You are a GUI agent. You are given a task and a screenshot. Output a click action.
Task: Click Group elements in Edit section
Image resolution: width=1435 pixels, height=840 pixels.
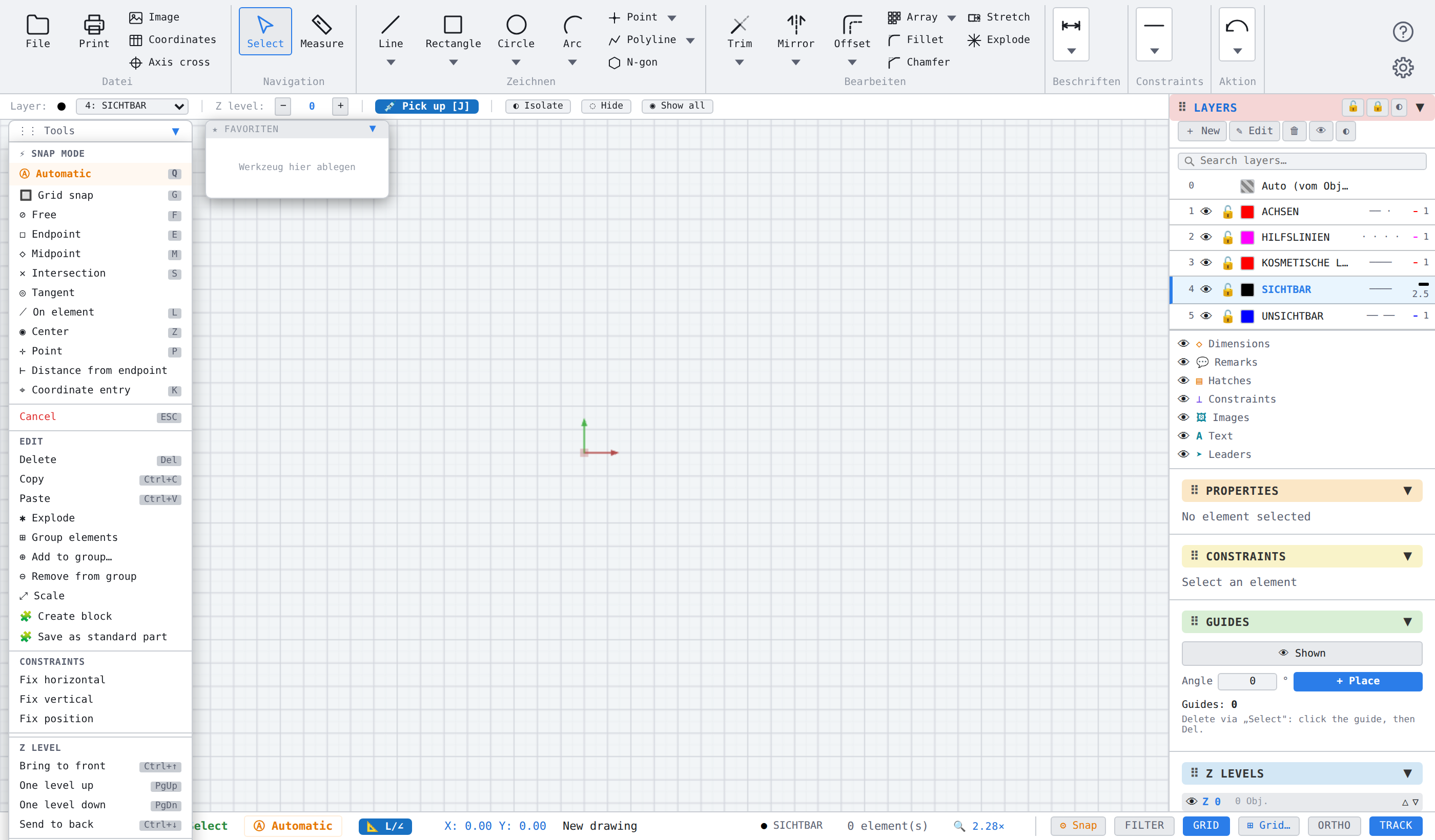pyautogui.click(x=100, y=538)
